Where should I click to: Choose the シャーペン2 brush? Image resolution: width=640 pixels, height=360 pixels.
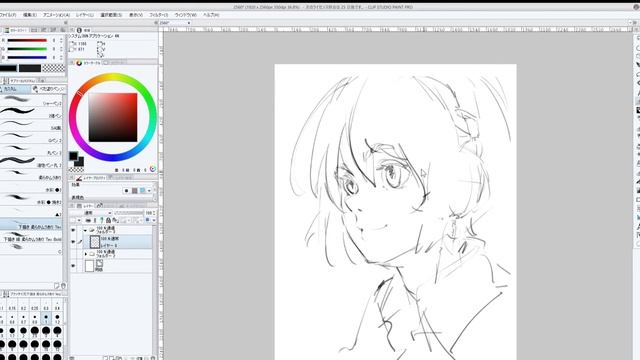31,100
